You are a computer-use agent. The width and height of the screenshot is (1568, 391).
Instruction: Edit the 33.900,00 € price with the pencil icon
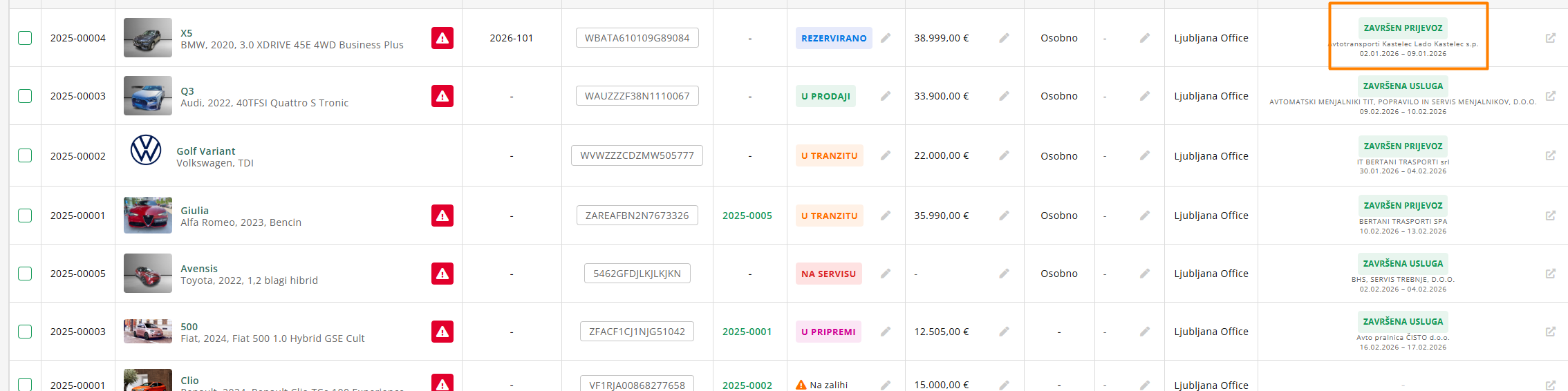1004,96
